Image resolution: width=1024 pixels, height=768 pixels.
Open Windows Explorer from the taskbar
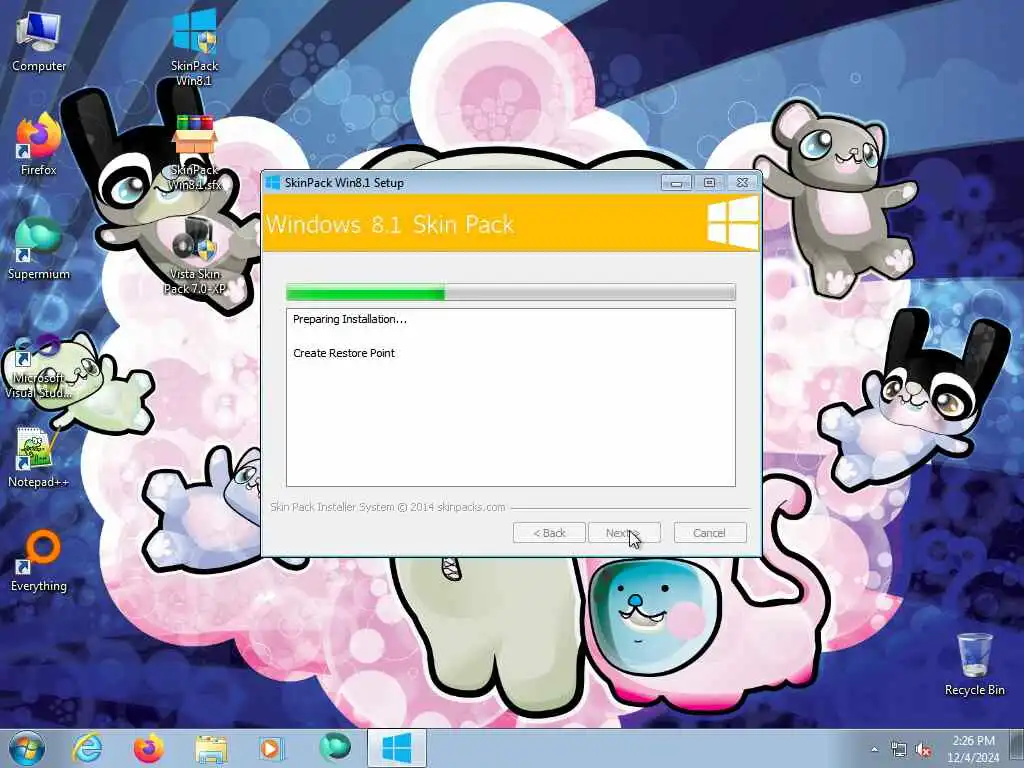click(210, 748)
